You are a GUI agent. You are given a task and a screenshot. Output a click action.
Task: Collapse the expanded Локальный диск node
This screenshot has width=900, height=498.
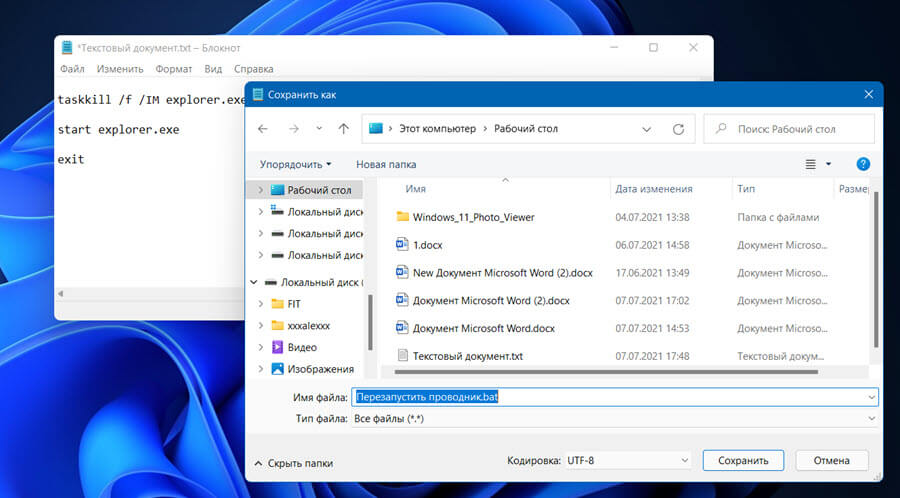254,282
